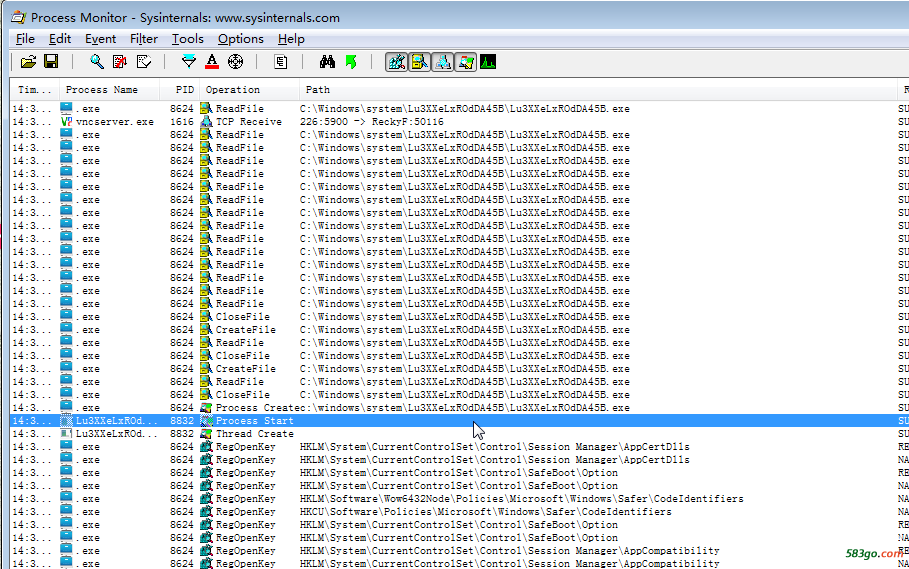Click the Path column header
Viewport: 909px width, 569px height.
pyautogui.click(x=597, y=90)
